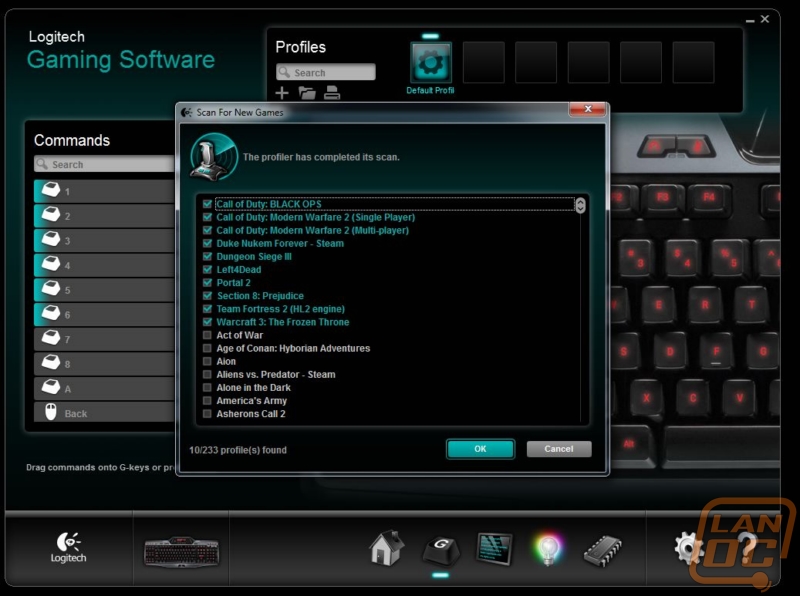Image resolution: width=800 pixels, height=596 pixels.
Task: Click the F3 key on keyboard image
Action: (662, 197)
